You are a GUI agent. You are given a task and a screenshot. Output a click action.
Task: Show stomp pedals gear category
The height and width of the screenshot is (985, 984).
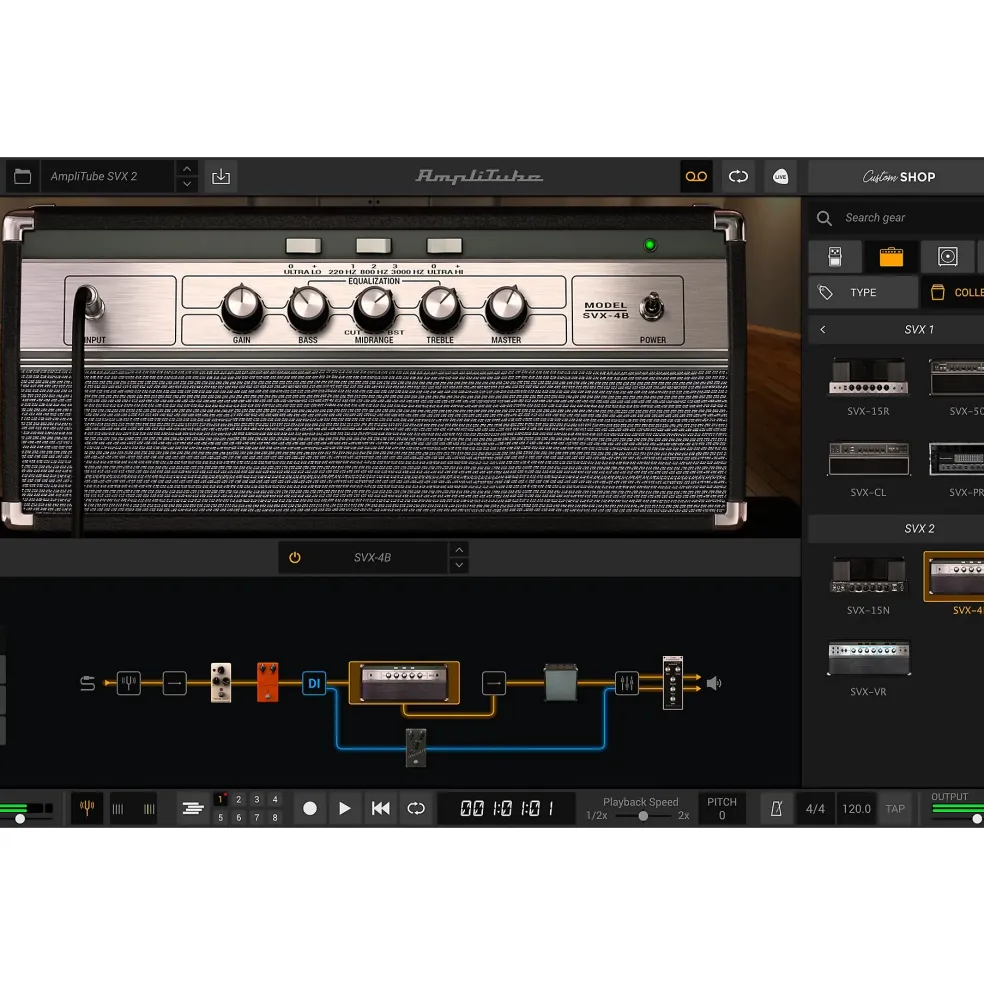click(x=835, y=256)
